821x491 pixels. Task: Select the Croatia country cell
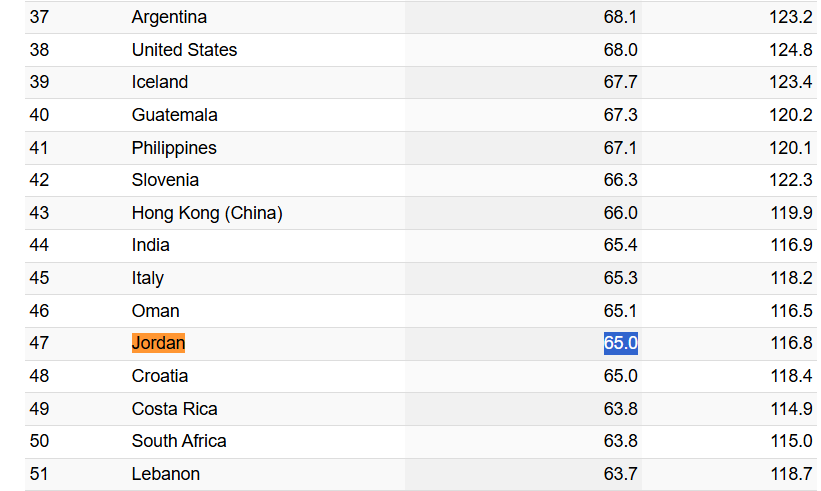click(x=160, y=376)
